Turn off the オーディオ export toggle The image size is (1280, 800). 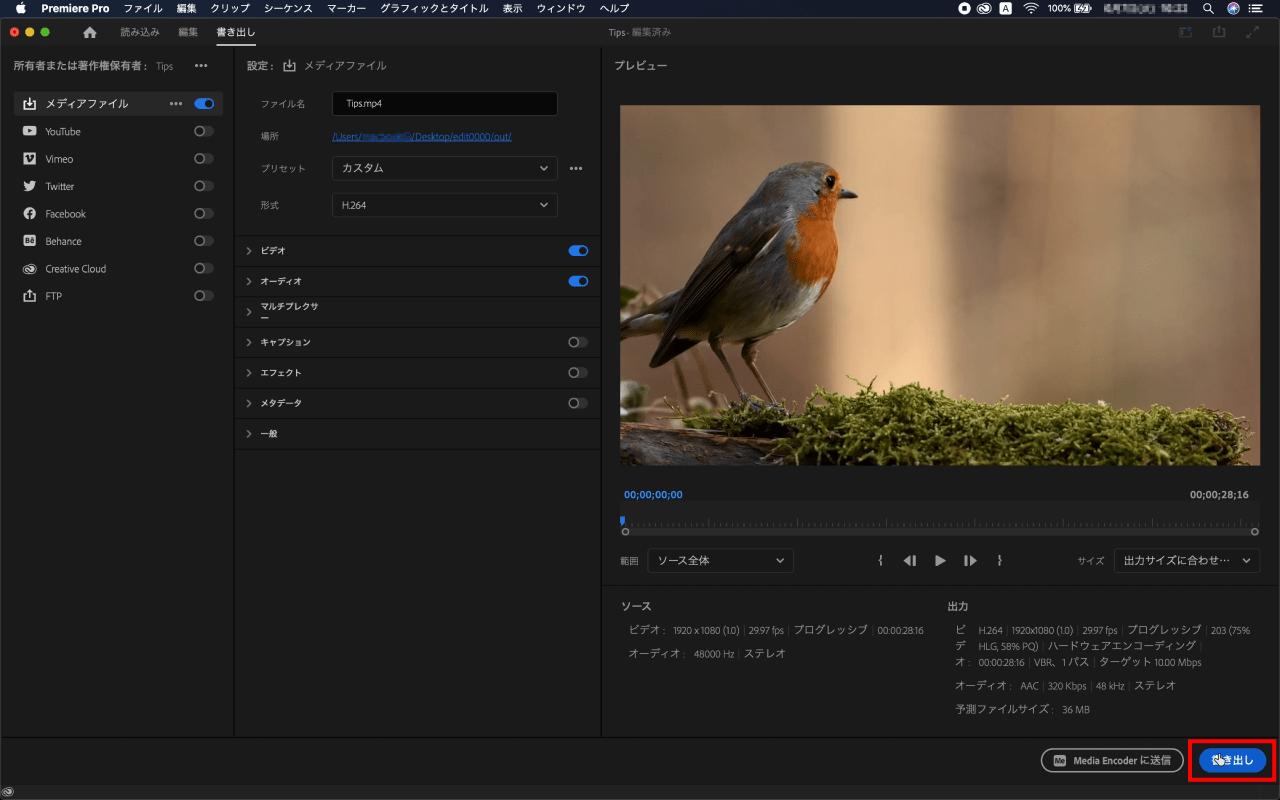578,282
